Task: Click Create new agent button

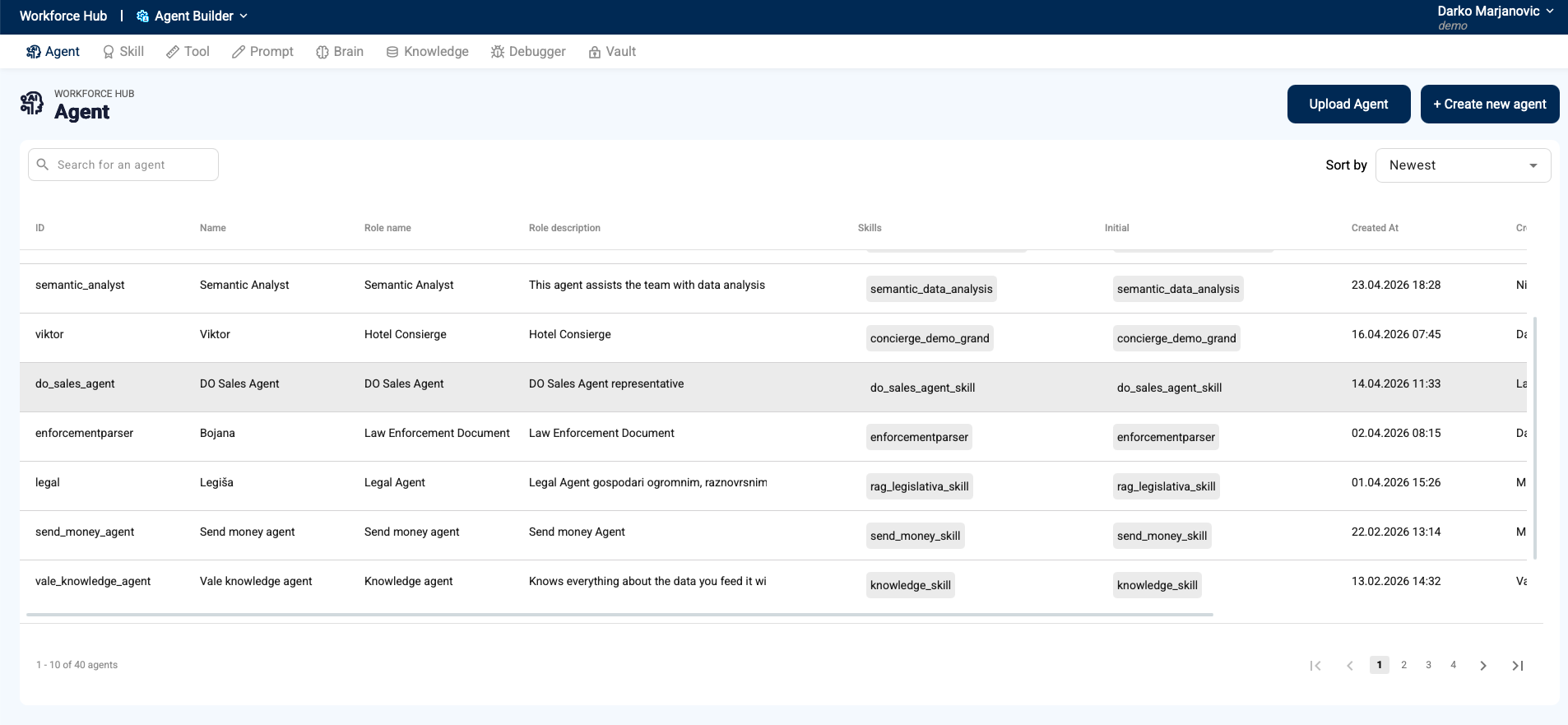Action: point(1490,104)
